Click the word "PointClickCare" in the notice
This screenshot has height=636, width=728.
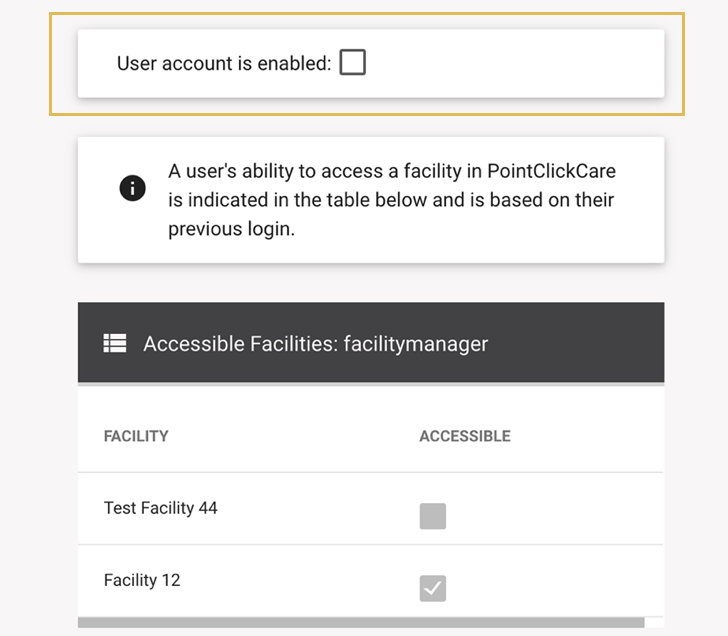[x=551, y=171]
